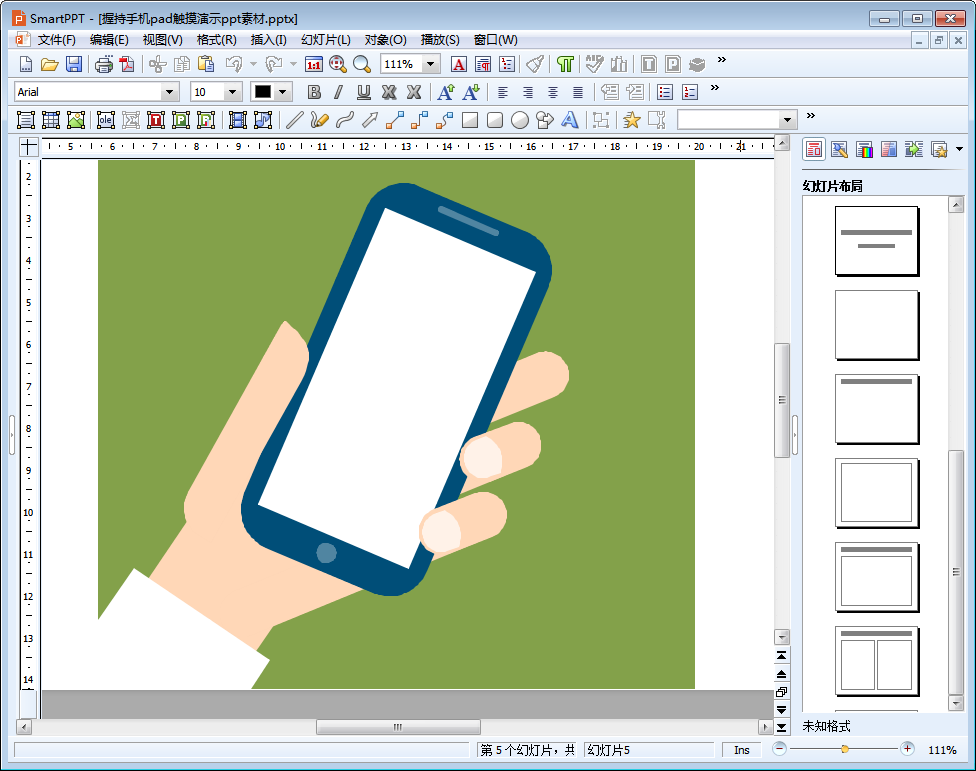Click the zoom in plus button

(x=908, y=749)
